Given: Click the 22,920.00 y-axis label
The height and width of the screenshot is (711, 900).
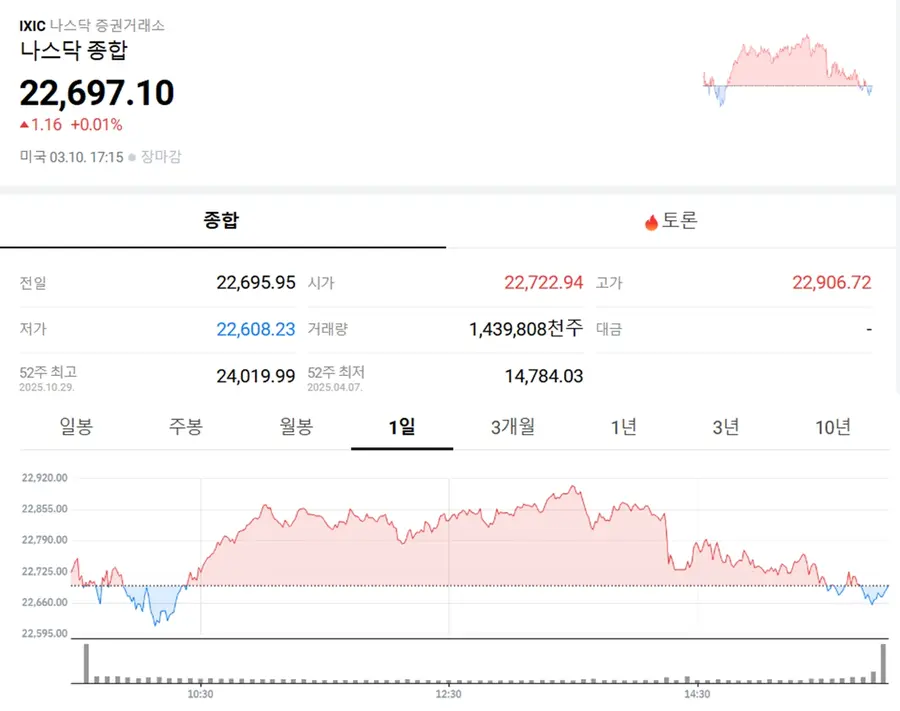Looking at the screenshot, I should [44, 478].
